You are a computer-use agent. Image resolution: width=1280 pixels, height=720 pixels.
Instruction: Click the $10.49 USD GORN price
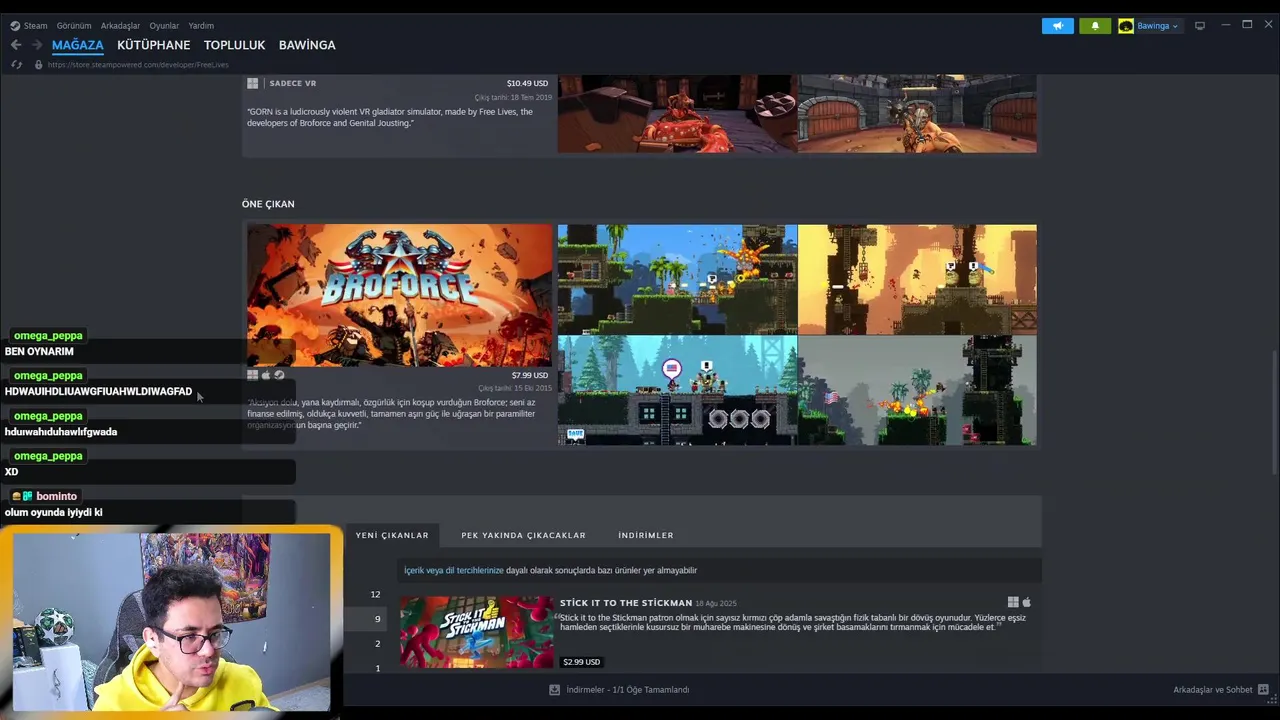click(527, 84)
